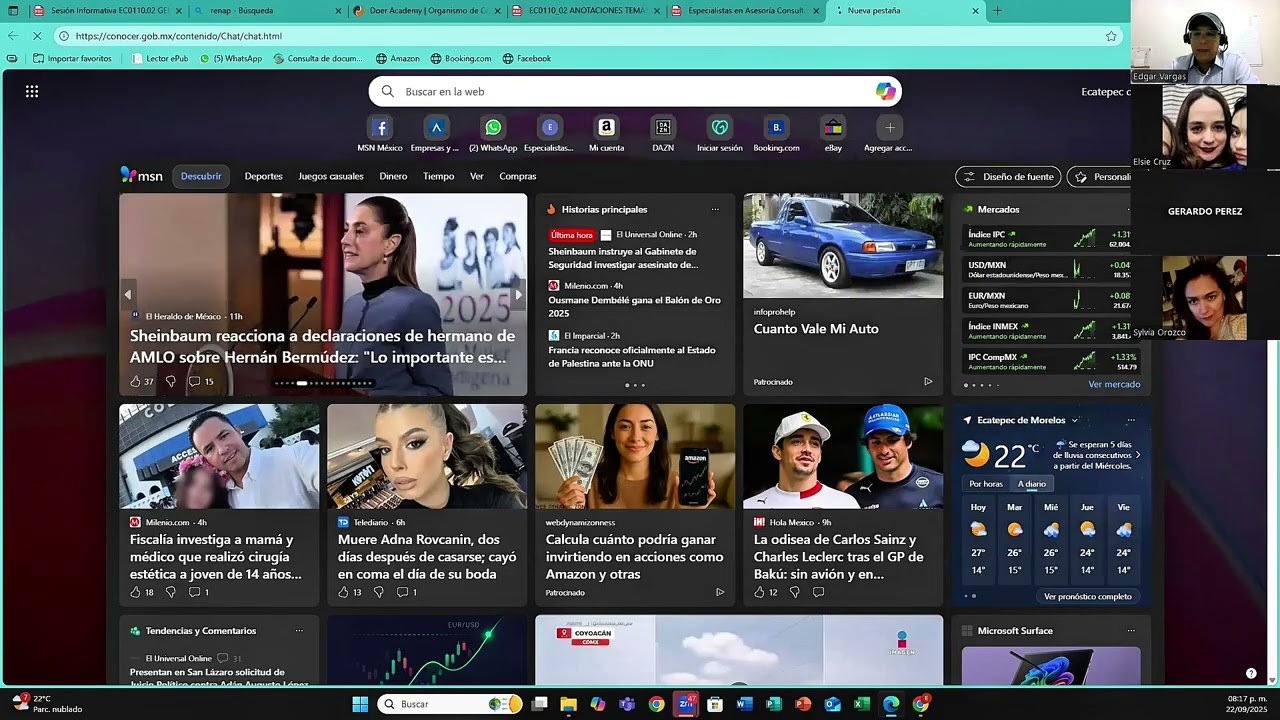Switch weather to A diario view

click(1032, 484)
